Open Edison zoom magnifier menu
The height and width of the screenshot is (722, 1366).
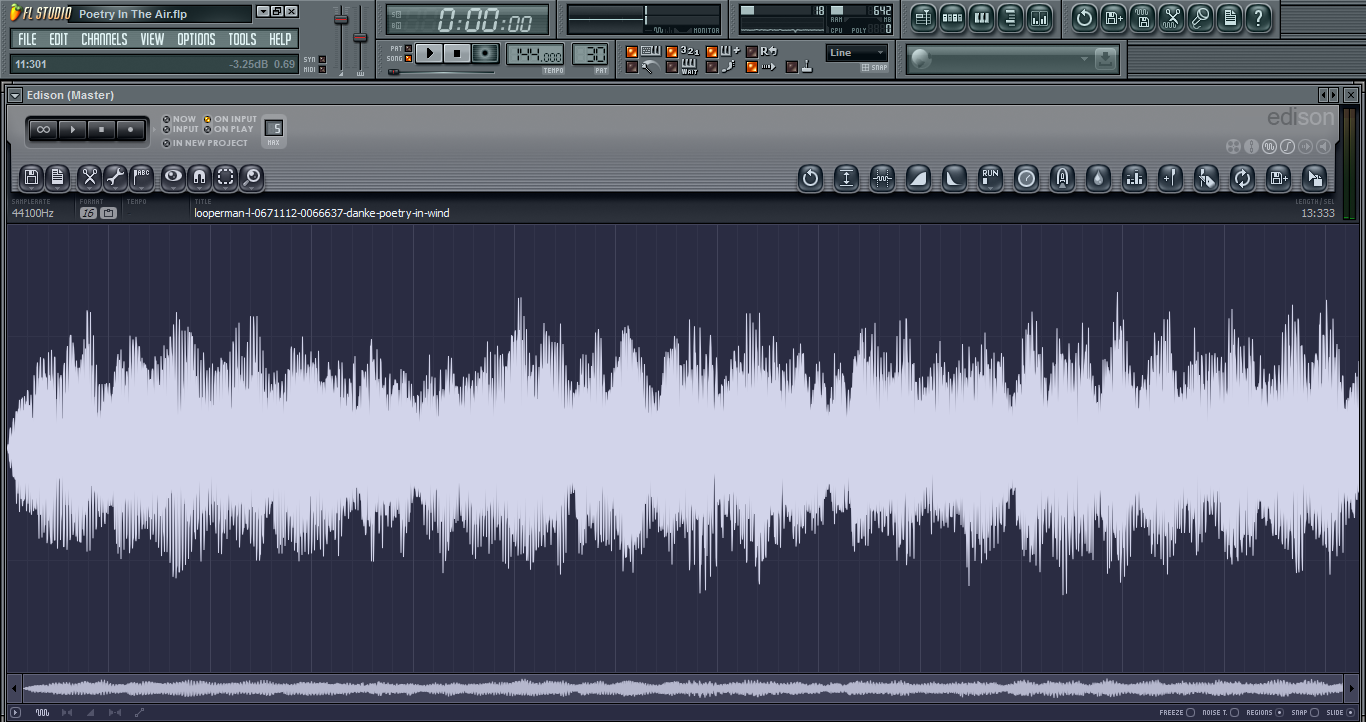click(251, 178)
